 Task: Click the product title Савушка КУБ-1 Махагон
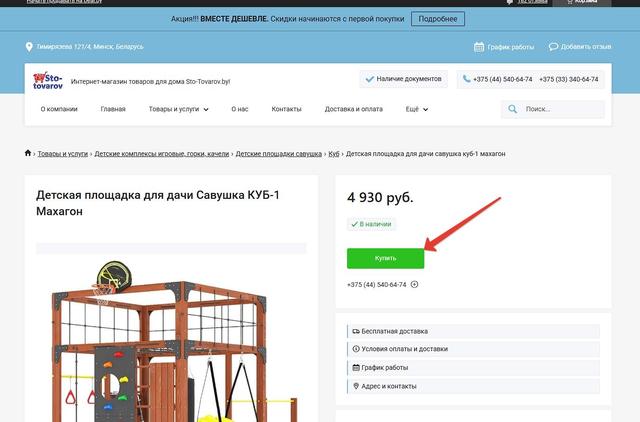coord(158,203)
